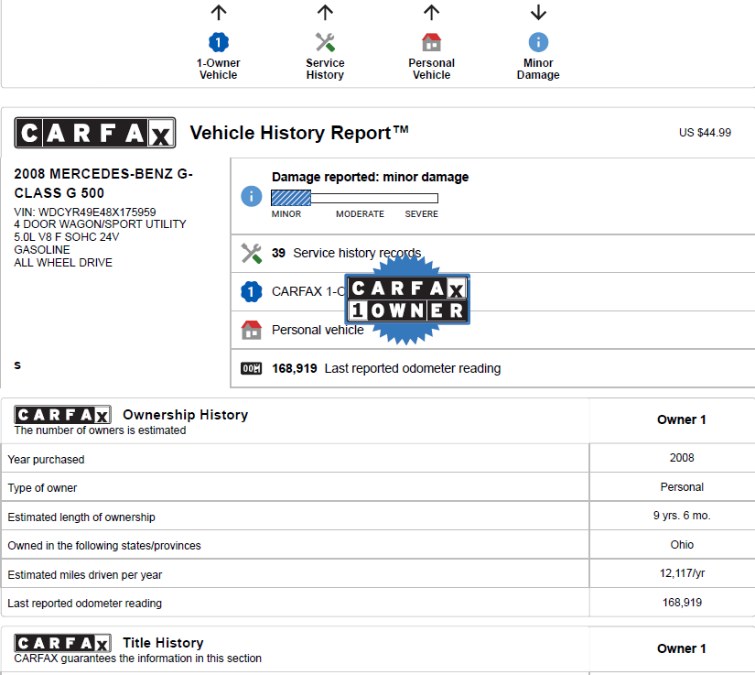Click Estimated miles driven per year label
755x675 pixels.
tap(85, 575)
